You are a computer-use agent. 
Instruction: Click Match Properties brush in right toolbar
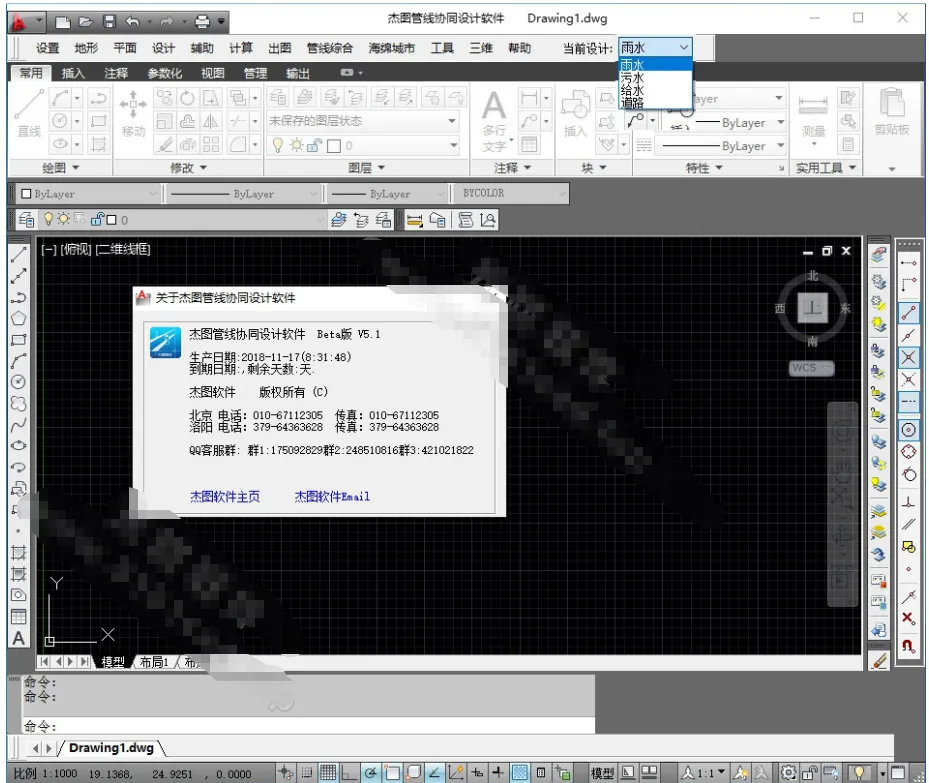point(880,660)
